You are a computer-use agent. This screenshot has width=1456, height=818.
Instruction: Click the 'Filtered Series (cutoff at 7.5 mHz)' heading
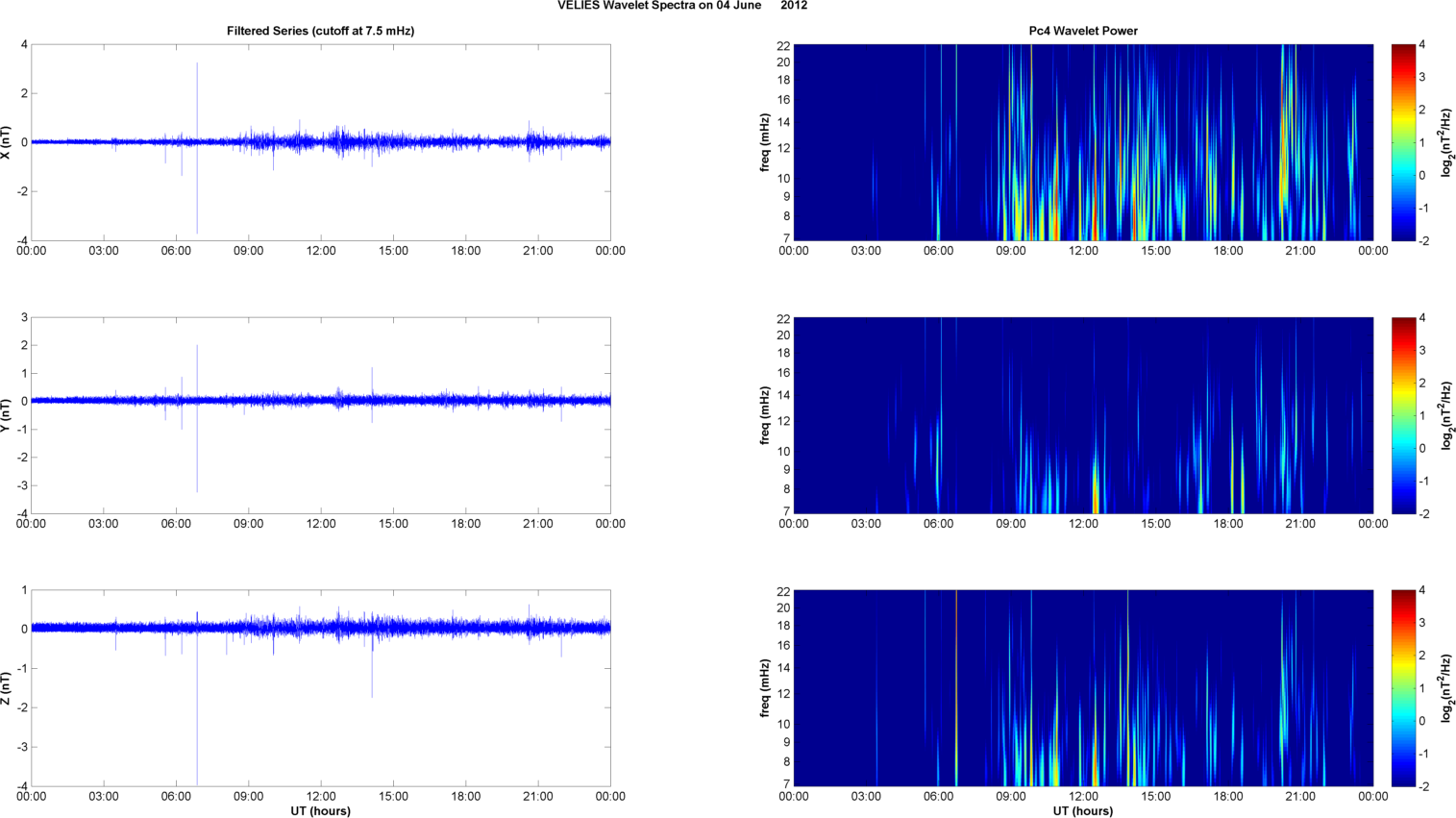click(321, 31)
